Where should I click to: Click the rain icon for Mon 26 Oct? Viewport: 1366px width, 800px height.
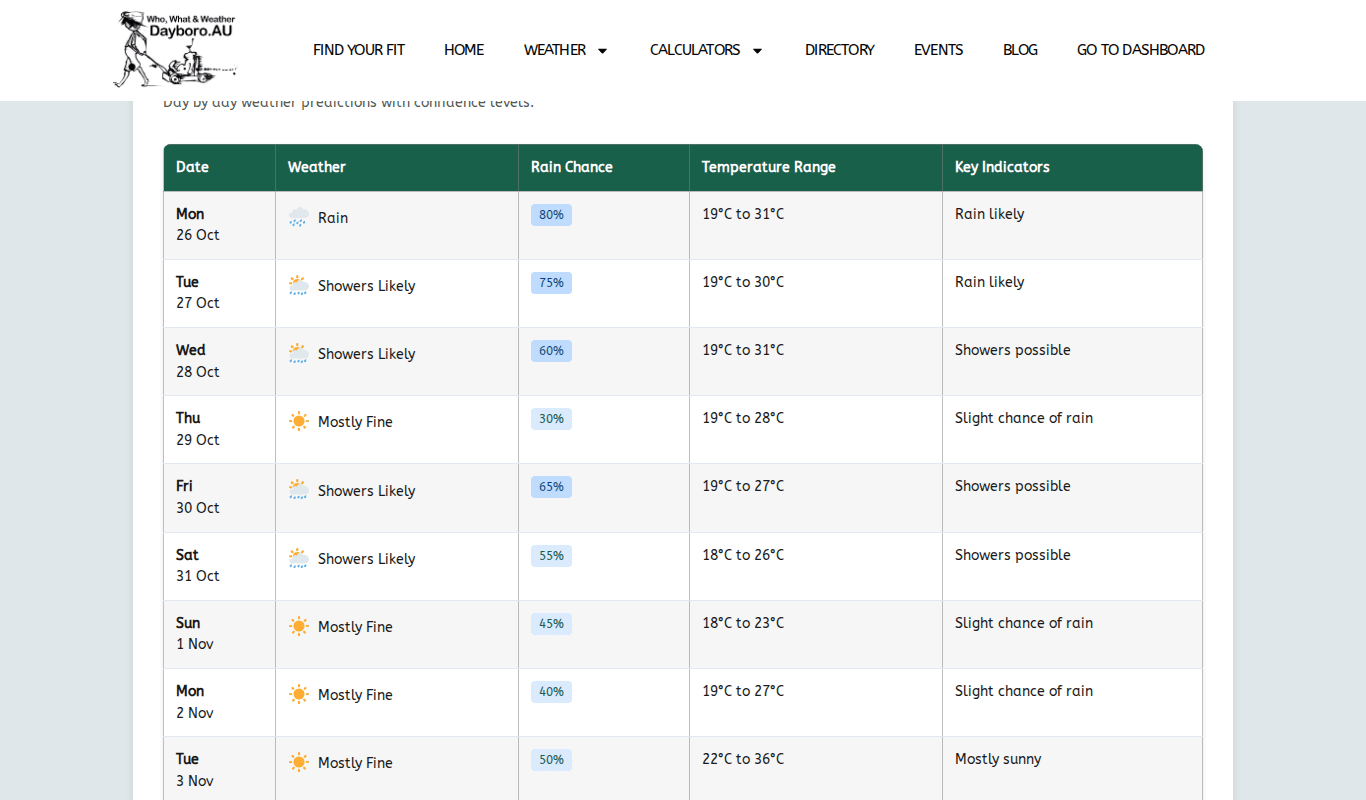click(x=298, y=217)
